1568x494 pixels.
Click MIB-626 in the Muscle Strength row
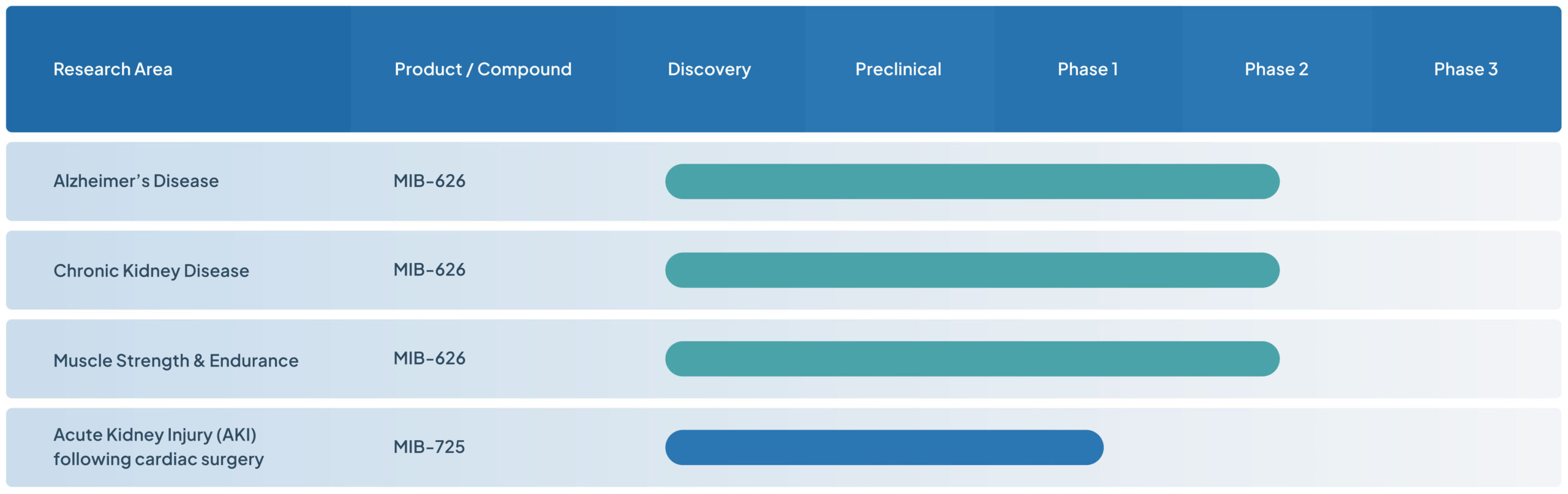[429, 359]
